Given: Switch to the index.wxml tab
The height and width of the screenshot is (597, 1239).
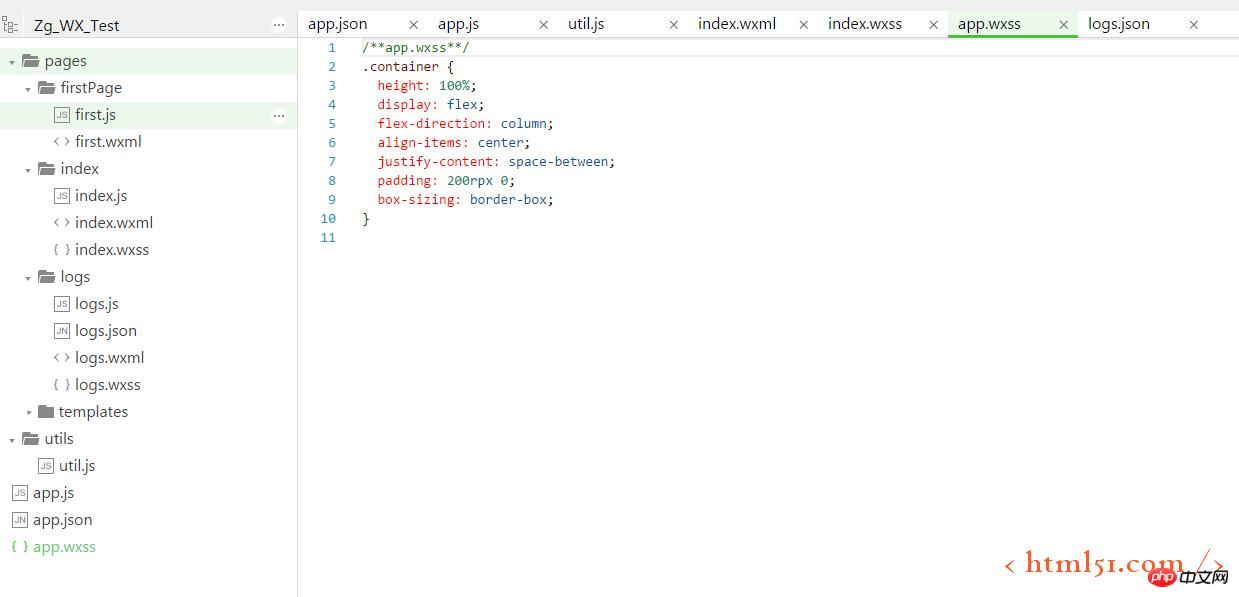Looking at the screenshot, I should click(736, 24).
